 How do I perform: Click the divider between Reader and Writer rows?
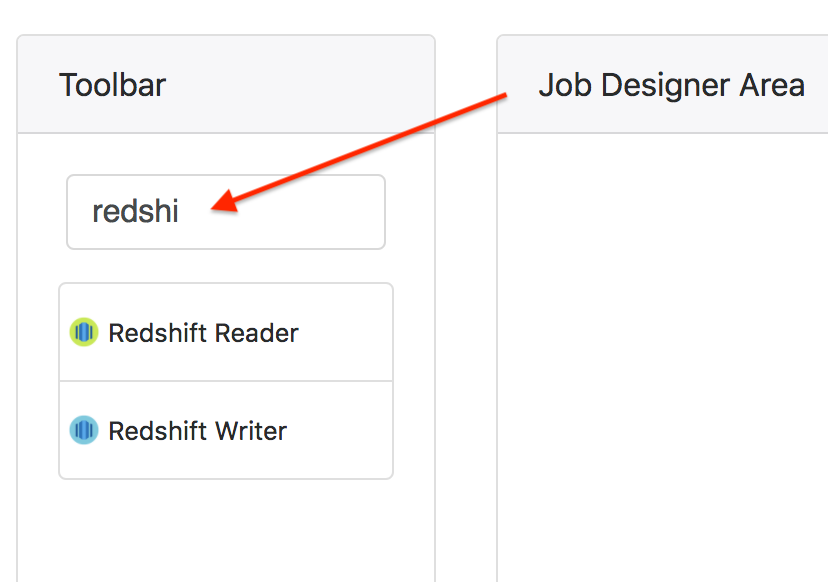coord(226,381)
